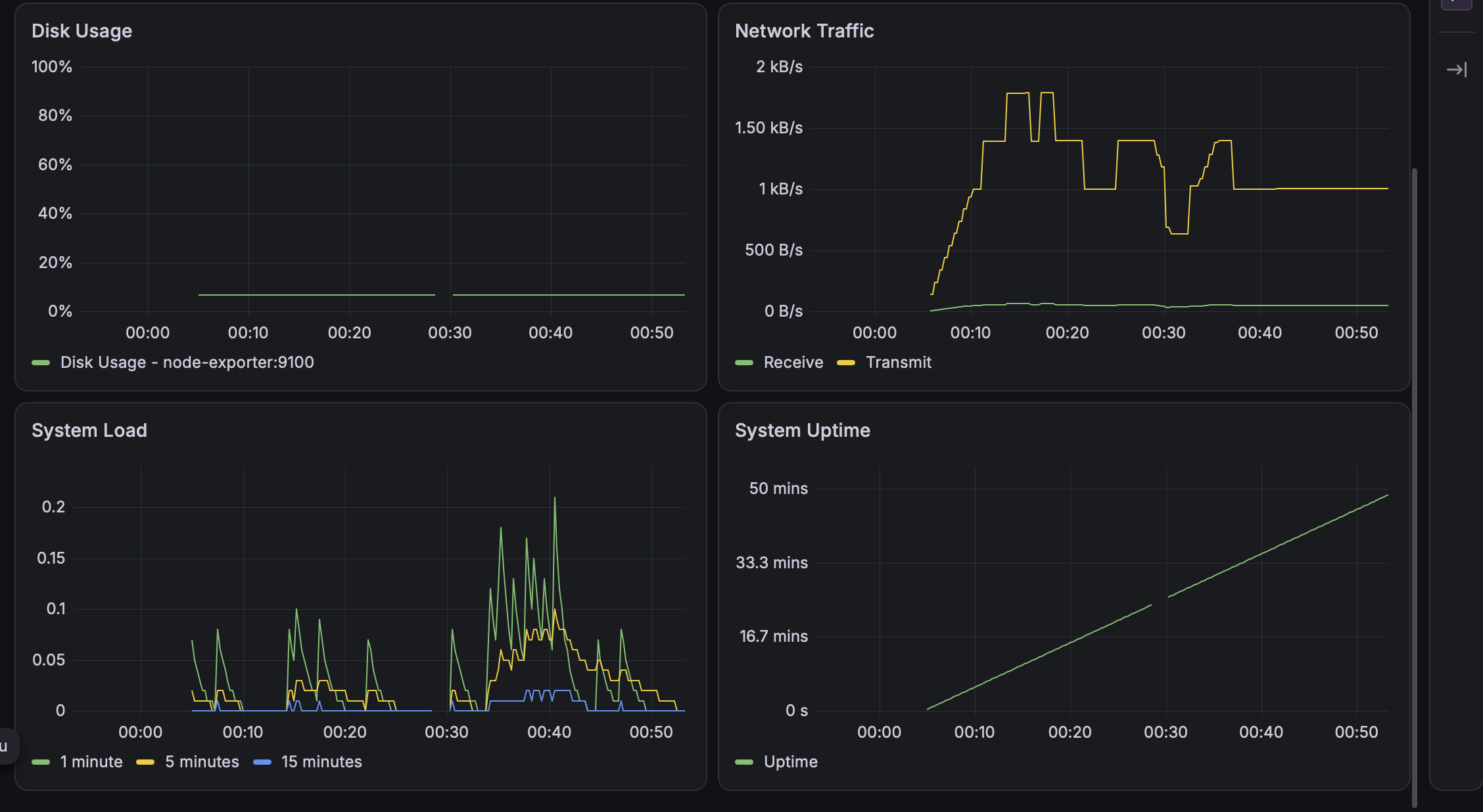The height and width of the screenshot is (812, 1483).
Task: Click the collapse sidebar arrow icon
Action: 1457,70
